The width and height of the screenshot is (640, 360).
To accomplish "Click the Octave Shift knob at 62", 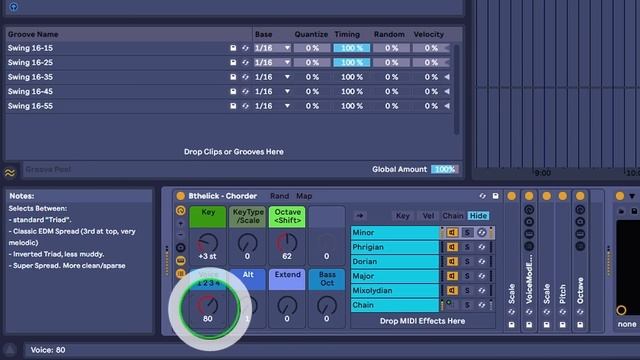I will click(x=287, y=243).
